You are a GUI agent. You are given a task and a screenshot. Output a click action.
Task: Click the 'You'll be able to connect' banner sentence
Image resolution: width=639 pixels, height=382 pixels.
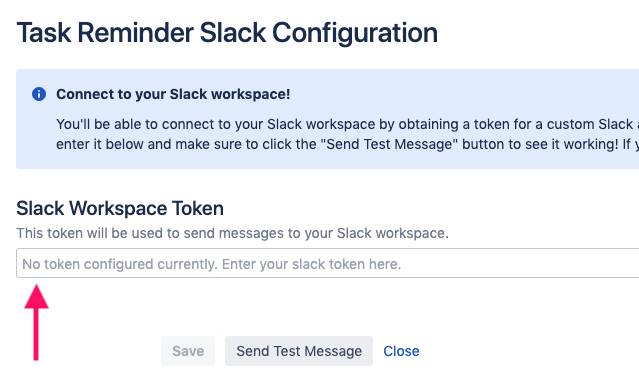(x=348, y=124)
